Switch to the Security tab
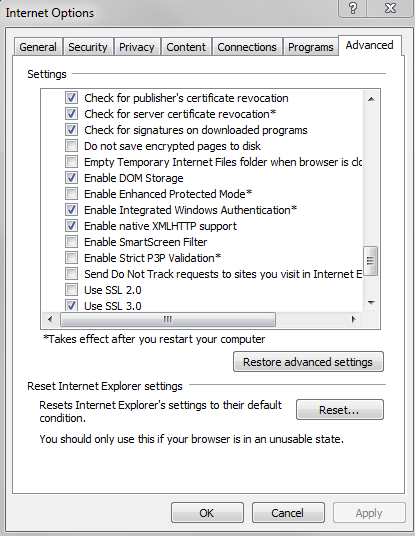The height and width of the screenshot is (536, 415). tap(88, 47)
